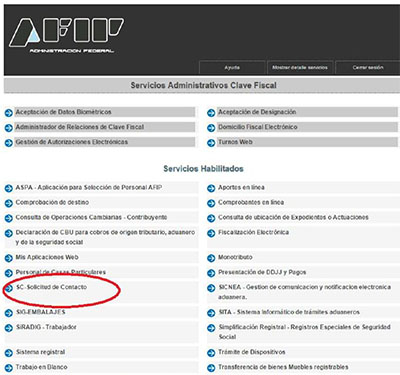Image resolution: width=400 pixels, height=375 pixels.
Task: Open Aportes en línea
Action: point(241,187)
